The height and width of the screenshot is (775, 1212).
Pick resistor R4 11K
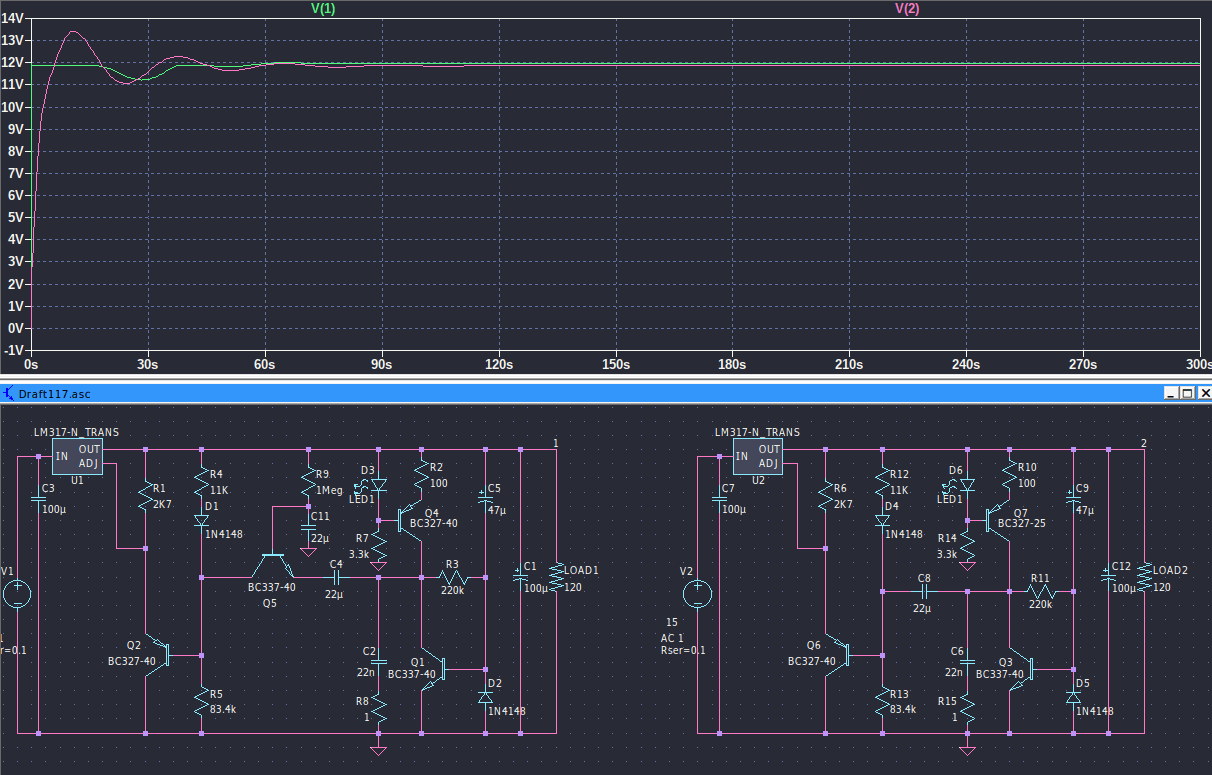point(203,482)
